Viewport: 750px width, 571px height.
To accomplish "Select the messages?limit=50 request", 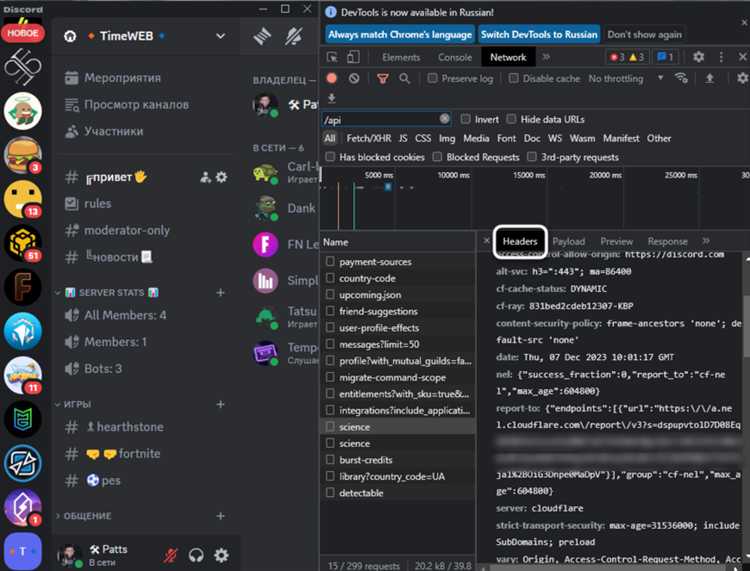I will point(398,344).
